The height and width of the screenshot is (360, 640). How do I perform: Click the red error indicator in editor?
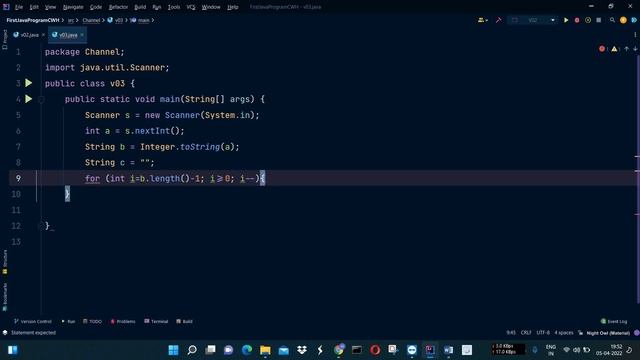[602, 49]
